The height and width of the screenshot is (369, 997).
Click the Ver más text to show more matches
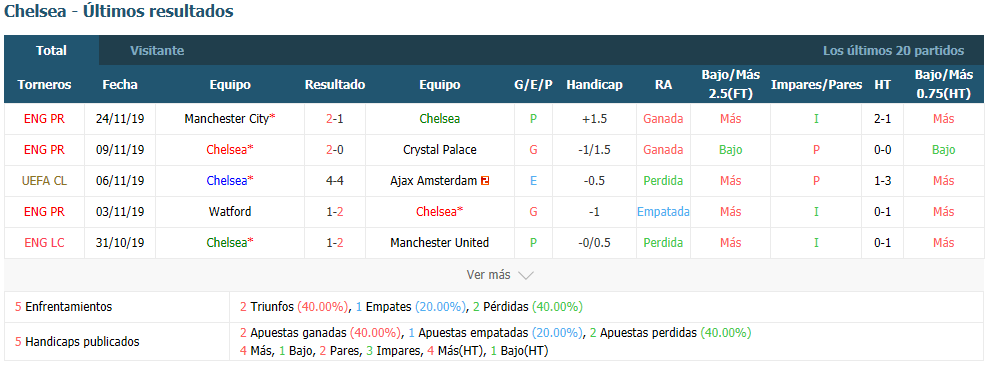pyautogui.click(x=488, y=275)
